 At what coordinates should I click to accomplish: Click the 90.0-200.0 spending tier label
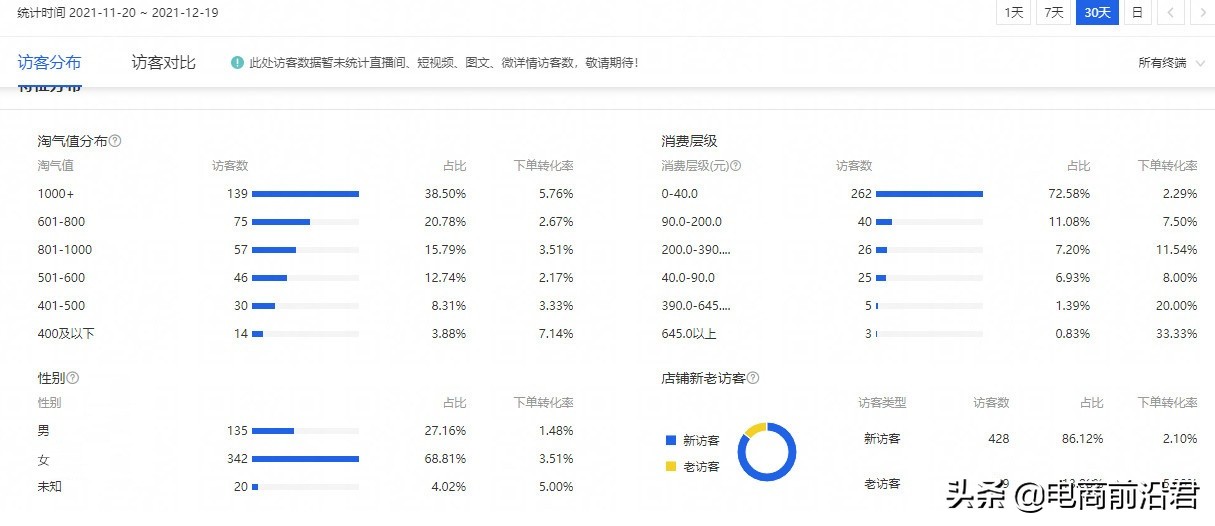pos(691,222)
